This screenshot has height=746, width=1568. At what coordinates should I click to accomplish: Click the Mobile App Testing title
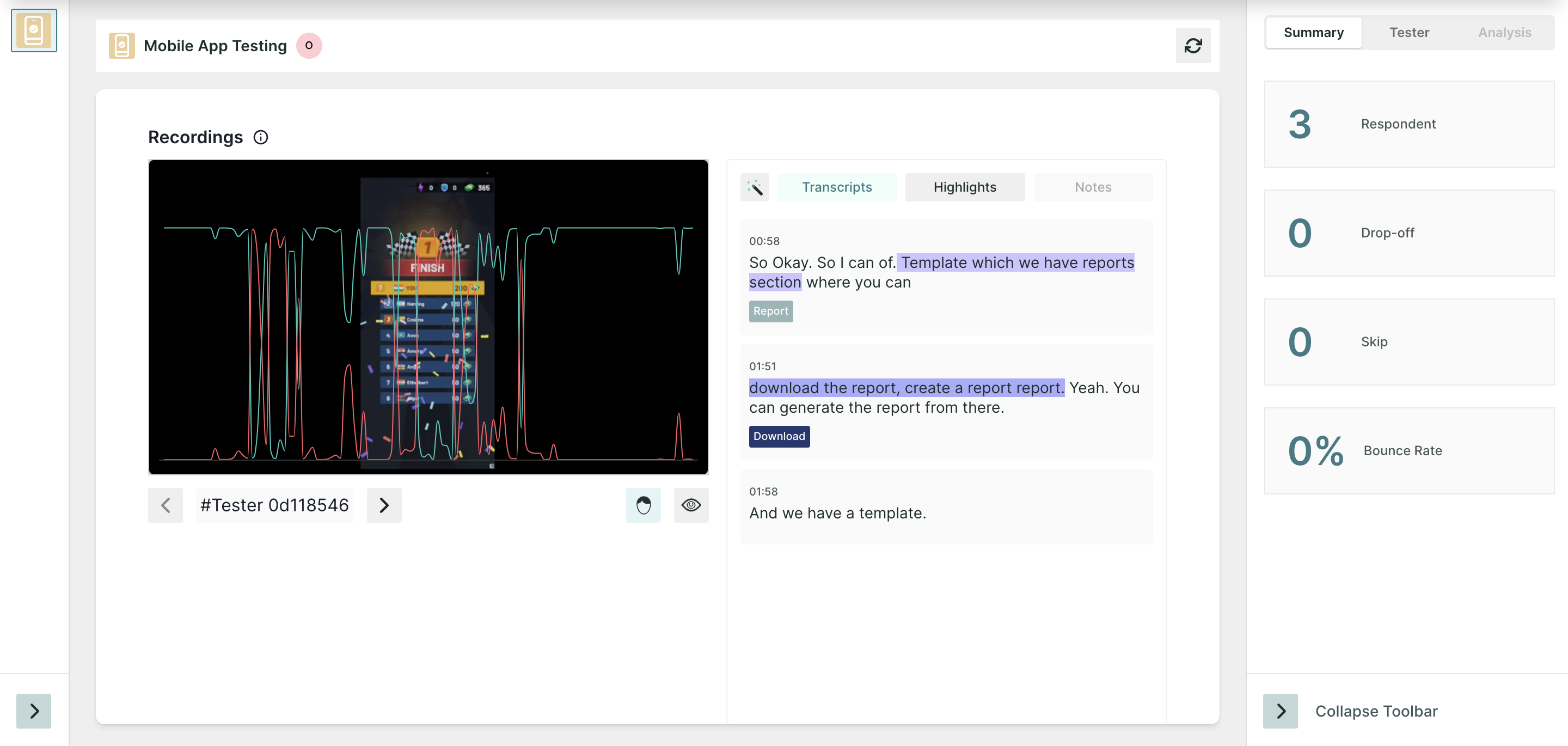pyautogui.click(x=215, y=46)
